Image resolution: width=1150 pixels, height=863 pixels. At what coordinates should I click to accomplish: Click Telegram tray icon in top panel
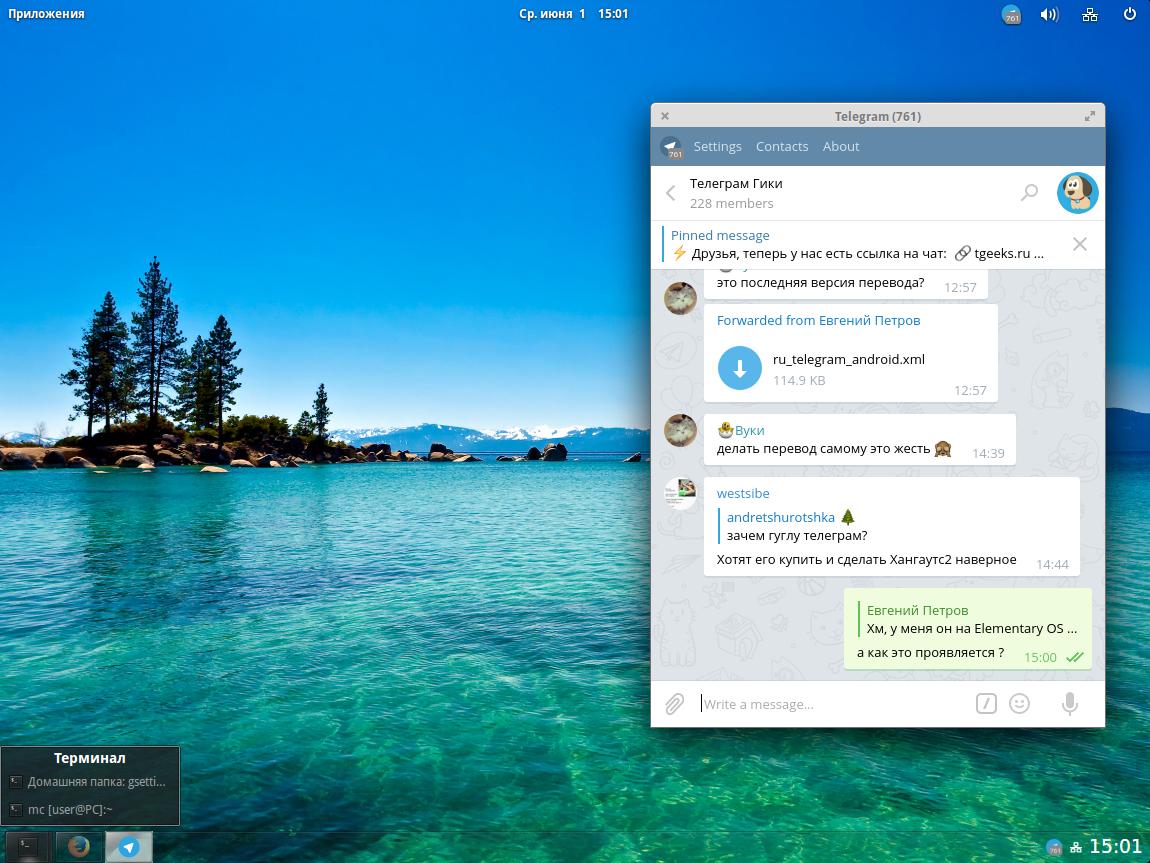coord(1011,14)
